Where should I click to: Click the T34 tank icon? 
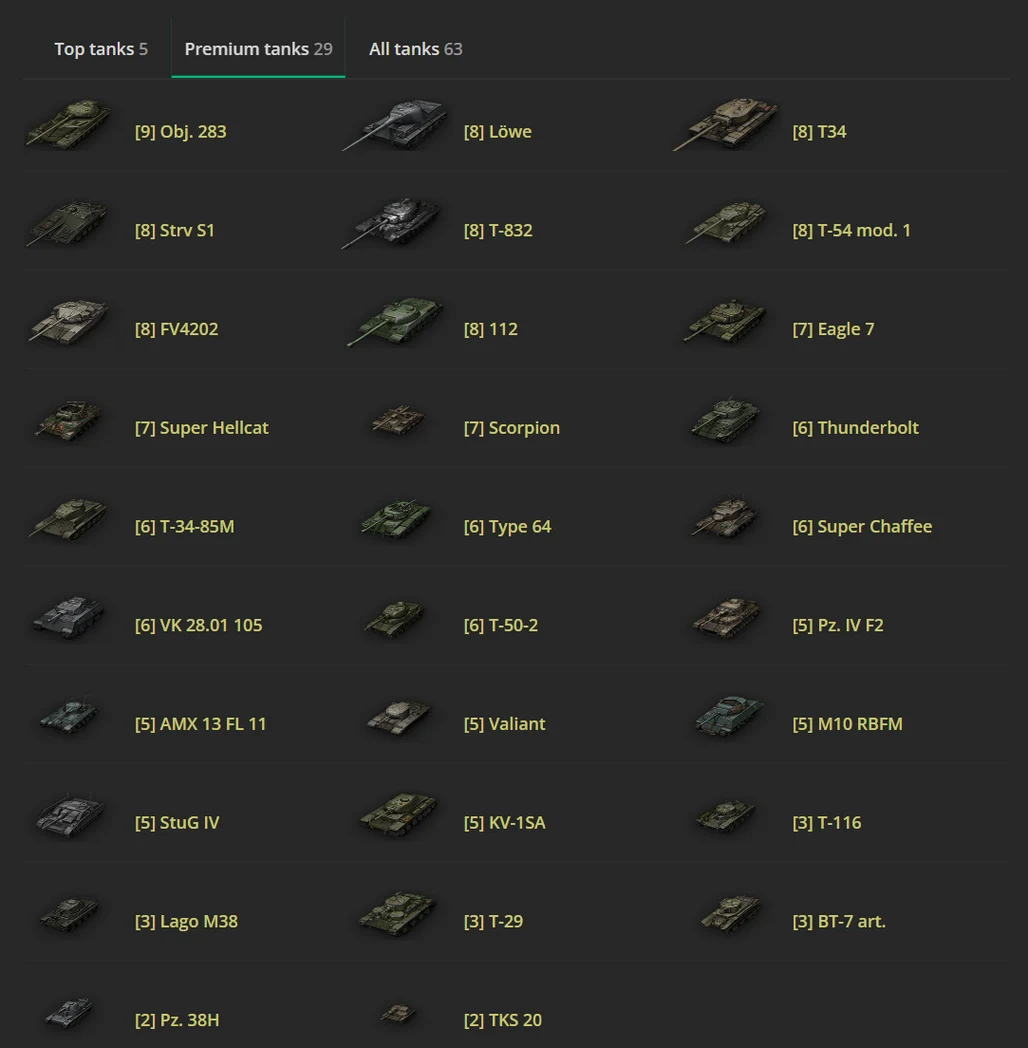tap(725, 124)
